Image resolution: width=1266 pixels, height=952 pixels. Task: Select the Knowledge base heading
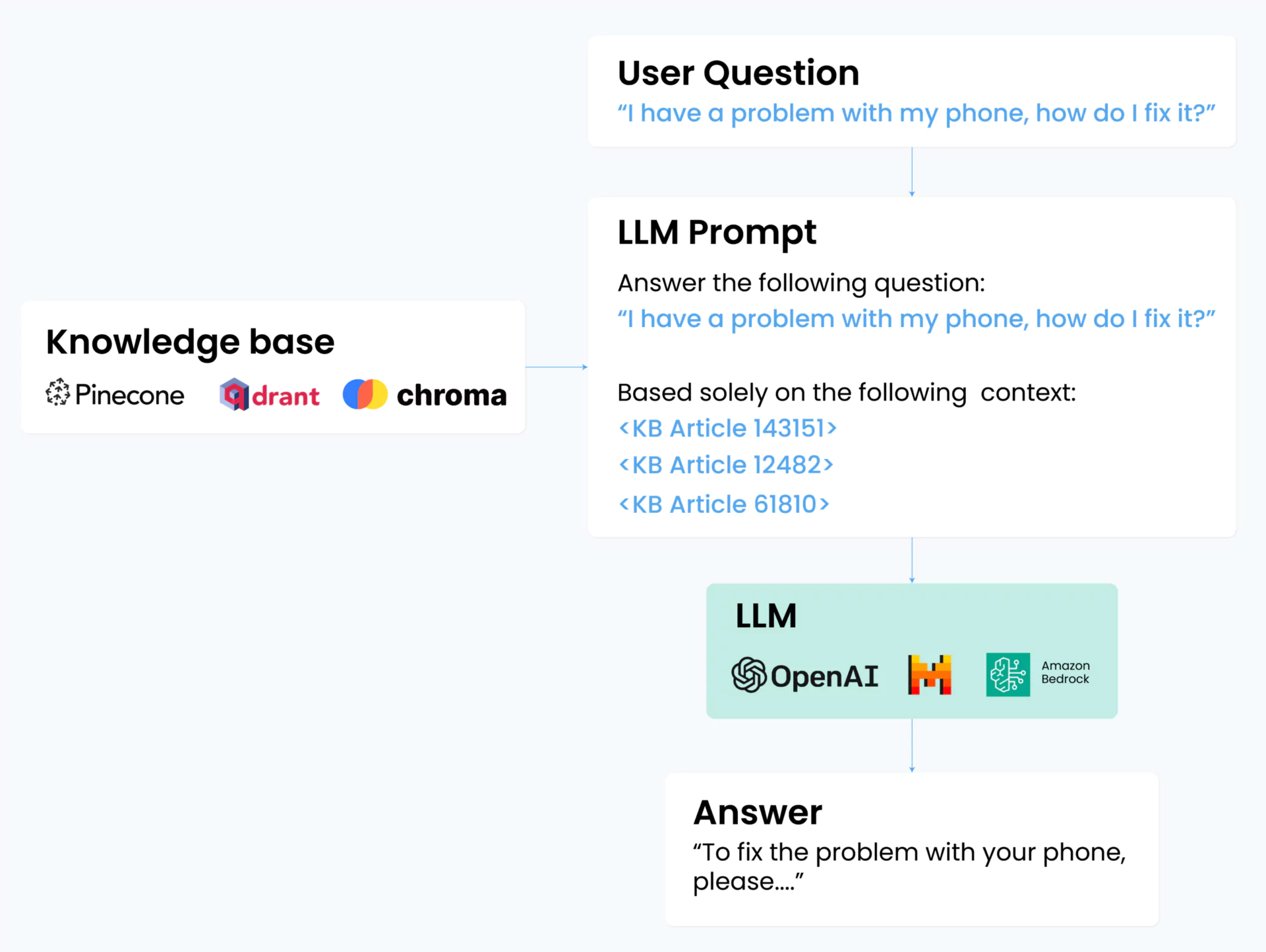pos(191,342)
